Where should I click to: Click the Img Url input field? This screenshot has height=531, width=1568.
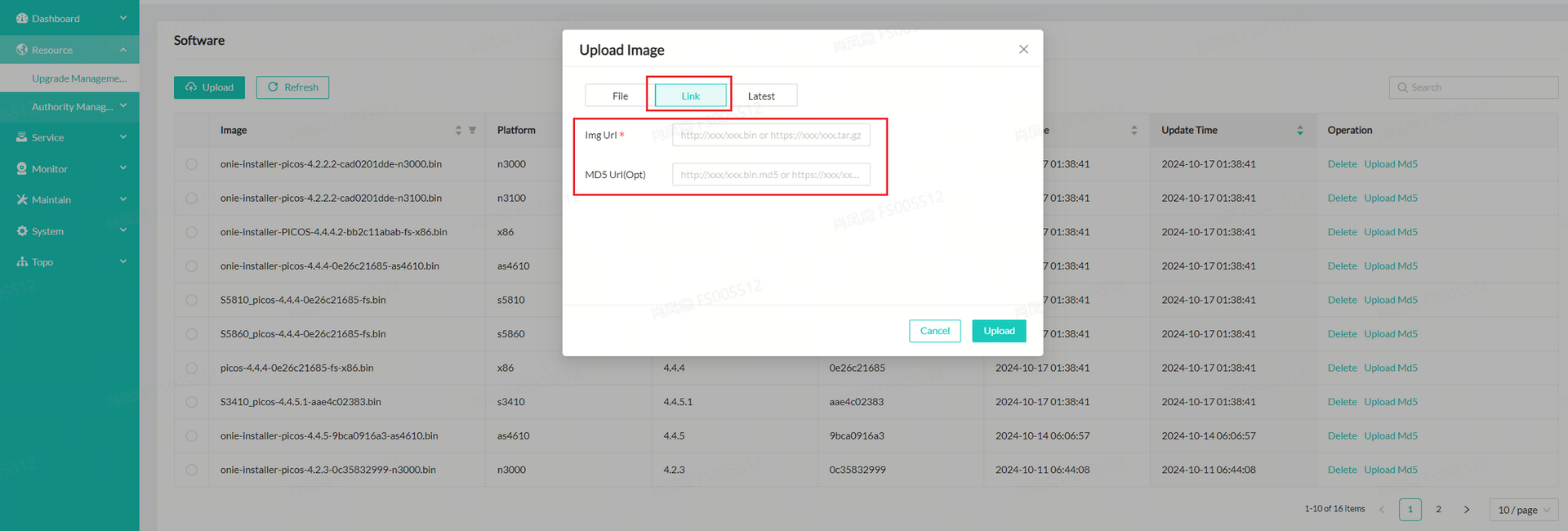tap(770, 136)
